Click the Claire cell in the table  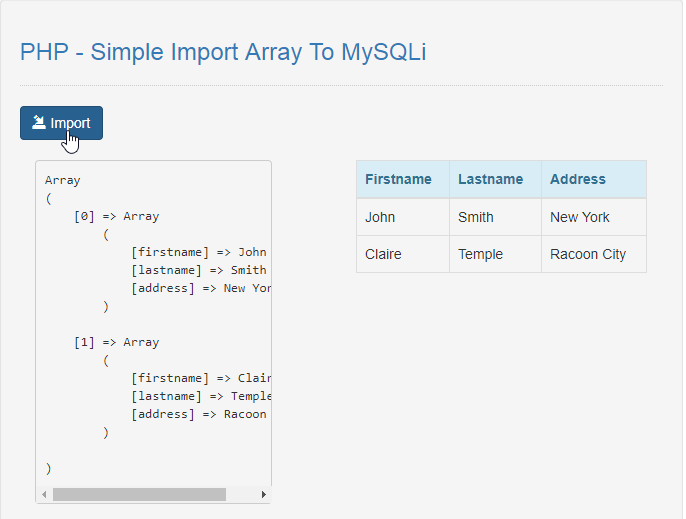(403, 254)
